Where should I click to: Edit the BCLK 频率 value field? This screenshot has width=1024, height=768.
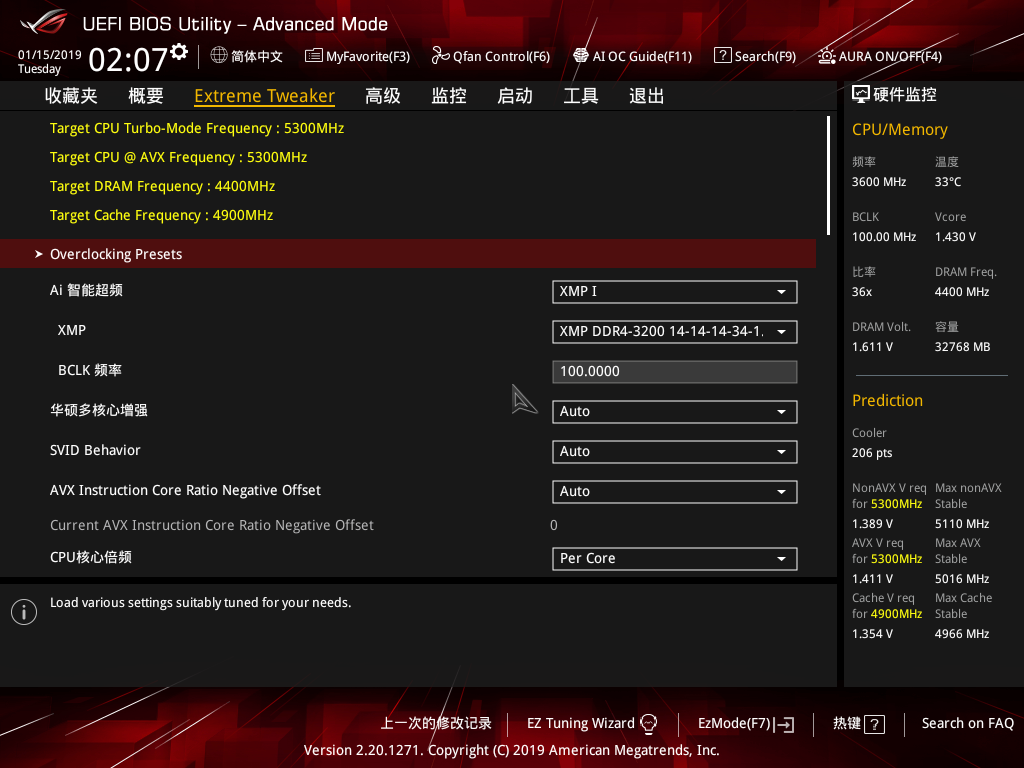674,371
